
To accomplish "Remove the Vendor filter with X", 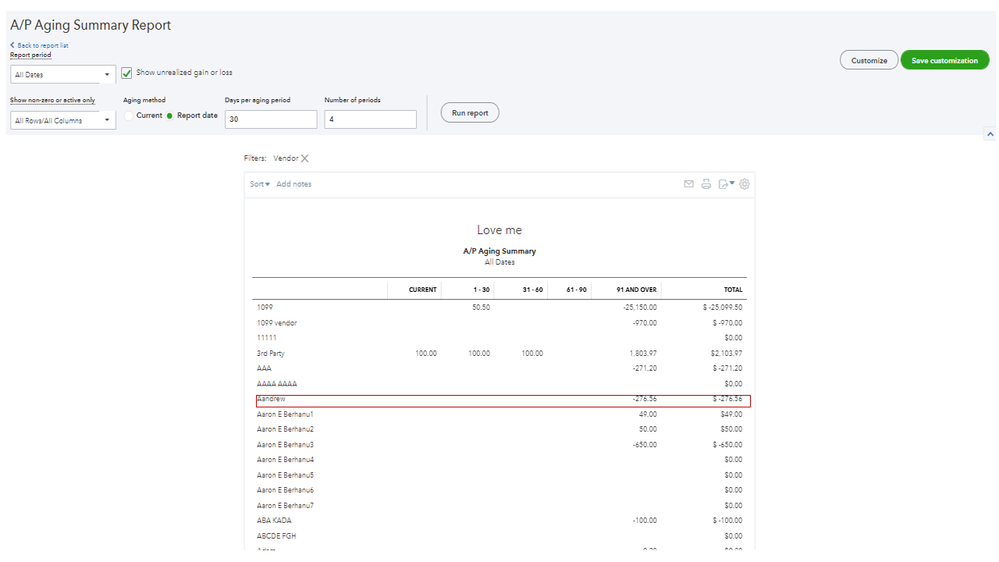I will click(305, 158).
